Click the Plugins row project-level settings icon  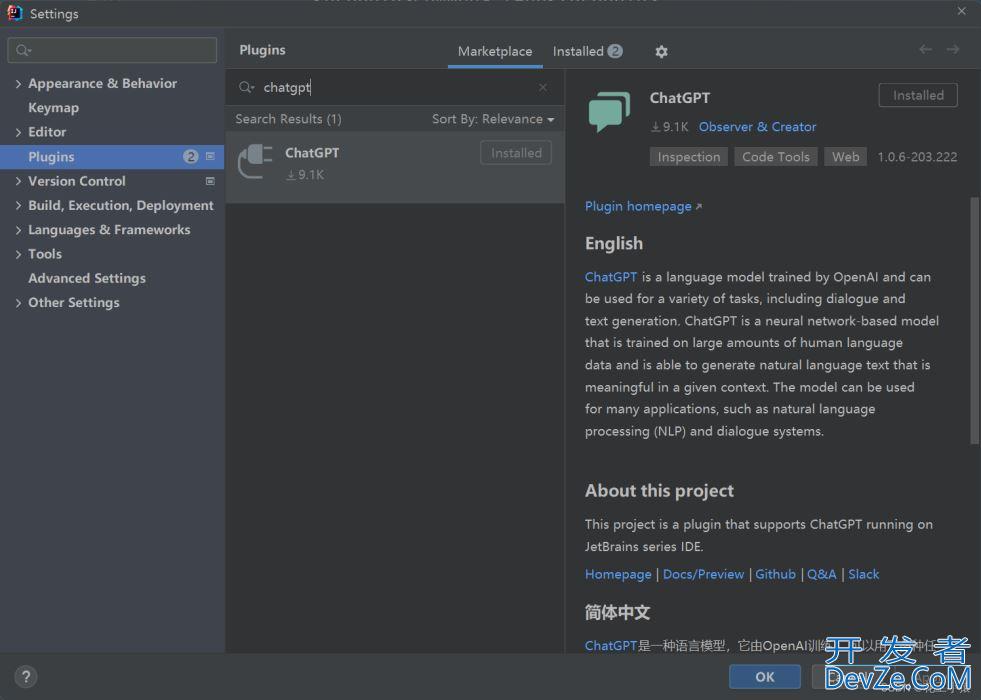[x=210, y=156]
